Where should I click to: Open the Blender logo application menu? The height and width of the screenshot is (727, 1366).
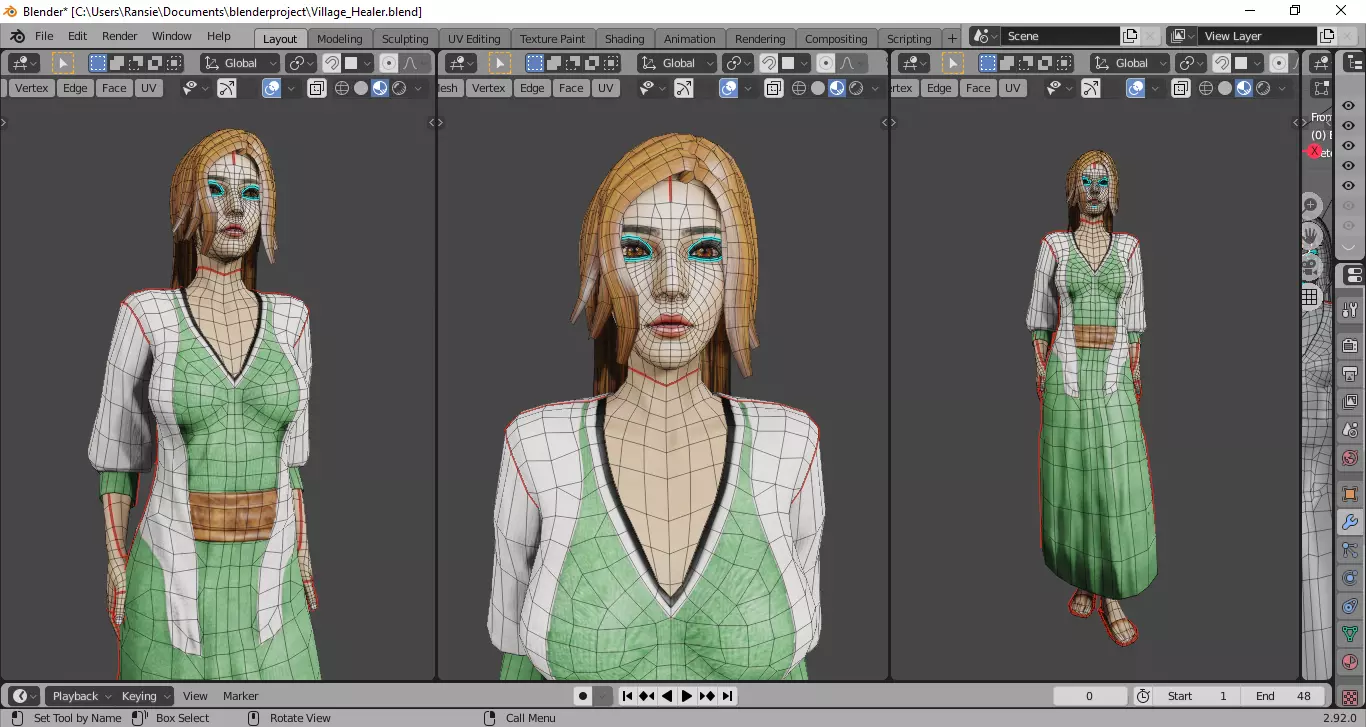16,36
